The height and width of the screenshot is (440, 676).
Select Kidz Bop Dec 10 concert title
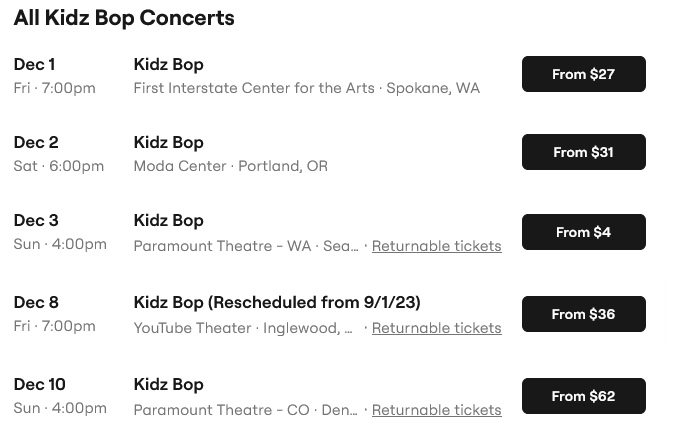click(x=168, y=384)
